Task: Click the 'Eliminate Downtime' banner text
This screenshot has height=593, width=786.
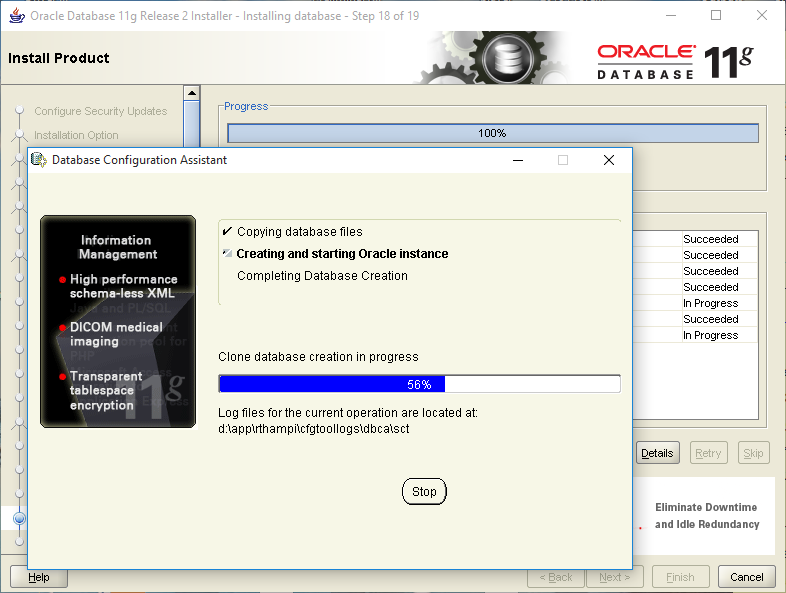Action: (x=707, y=515)
